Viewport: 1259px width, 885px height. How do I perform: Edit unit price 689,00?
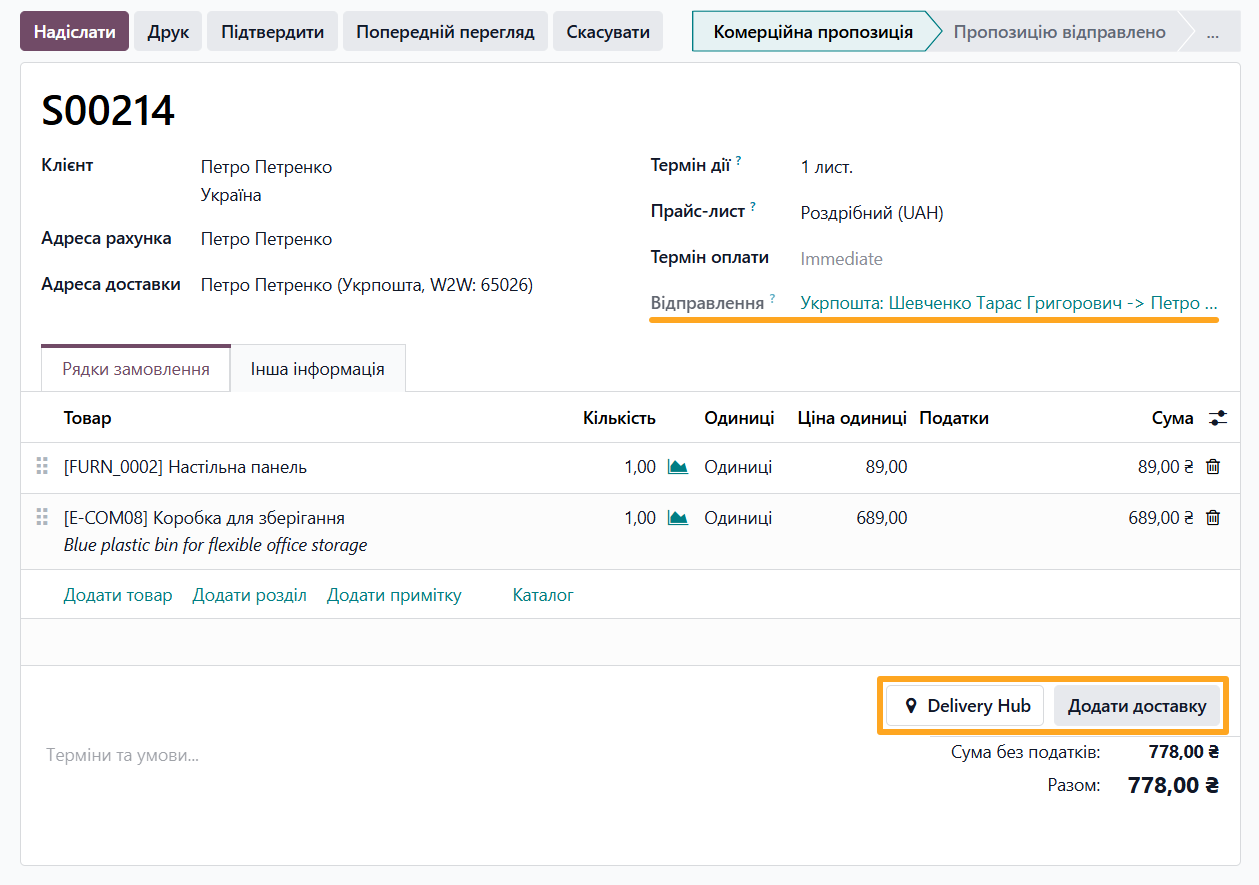click(882, 518)
